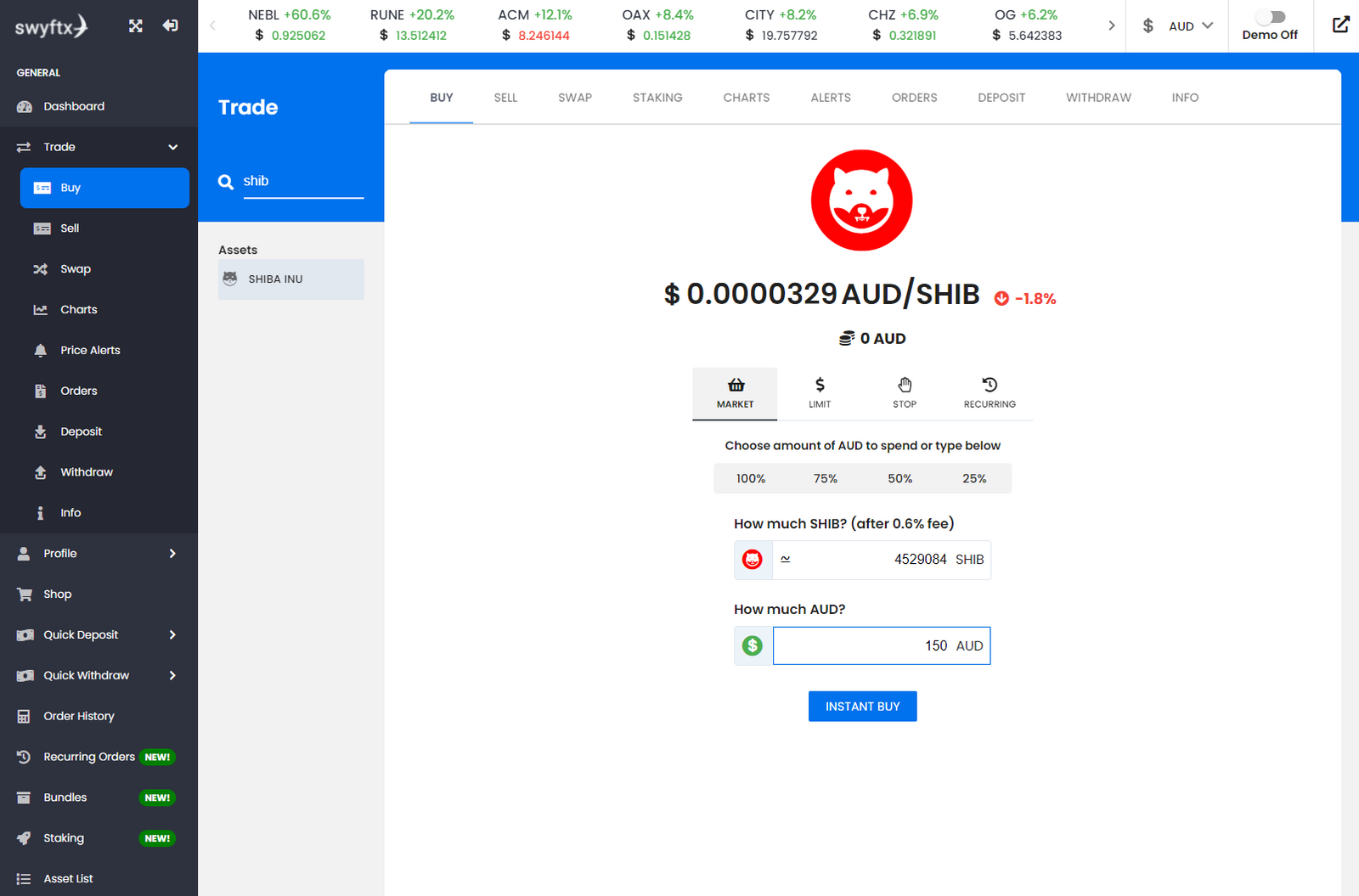The image size is (1359, 896).
Task: Go to Withdraw in the sidebar
Action: pyautogui.click(x=104, y=472)
